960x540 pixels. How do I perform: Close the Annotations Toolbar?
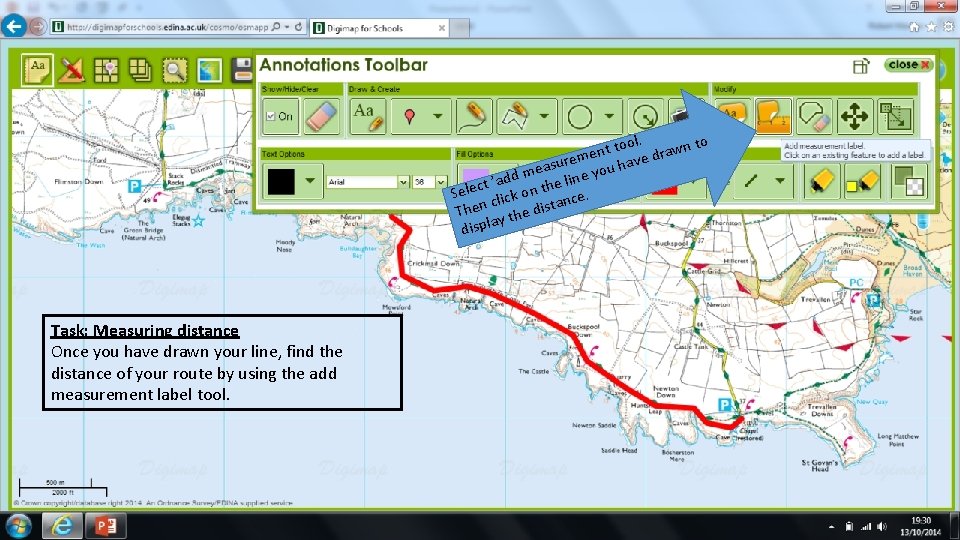coord(909,64)
